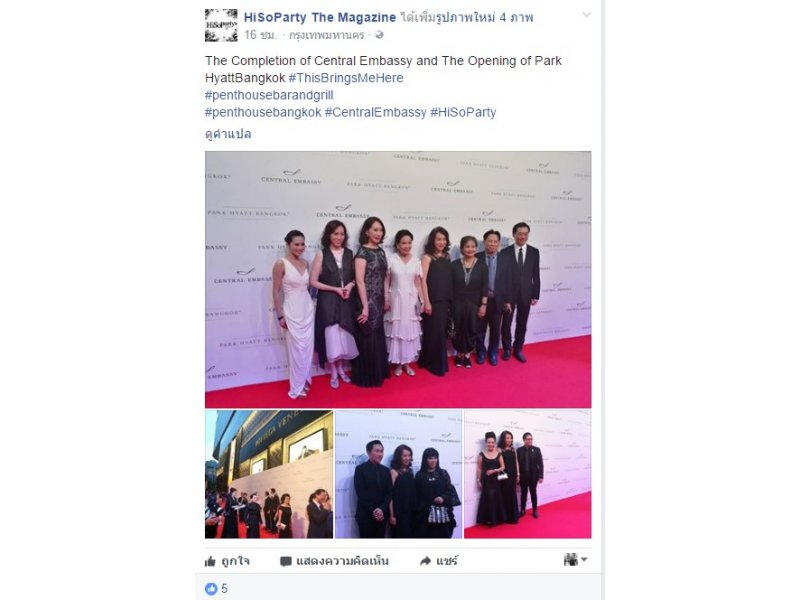
Task: Expand the post options chevron at top right
Action: [x=587, y=15]
